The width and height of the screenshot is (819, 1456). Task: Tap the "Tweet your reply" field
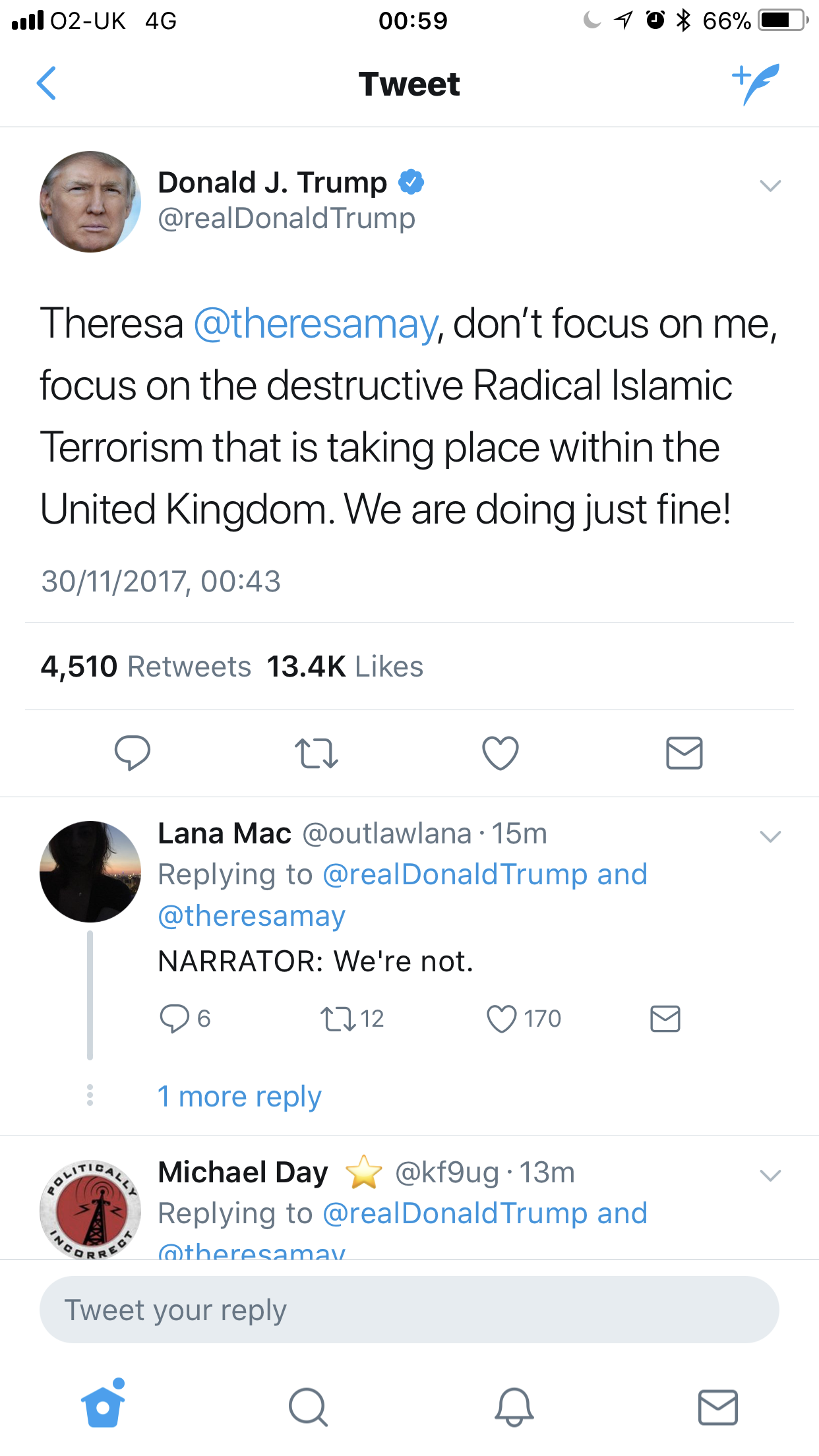pyautogui.click(x=409, y=1310)
